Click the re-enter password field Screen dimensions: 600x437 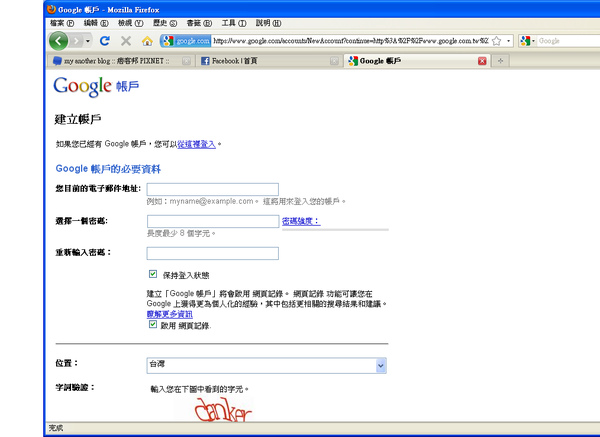tap(213, 253)
